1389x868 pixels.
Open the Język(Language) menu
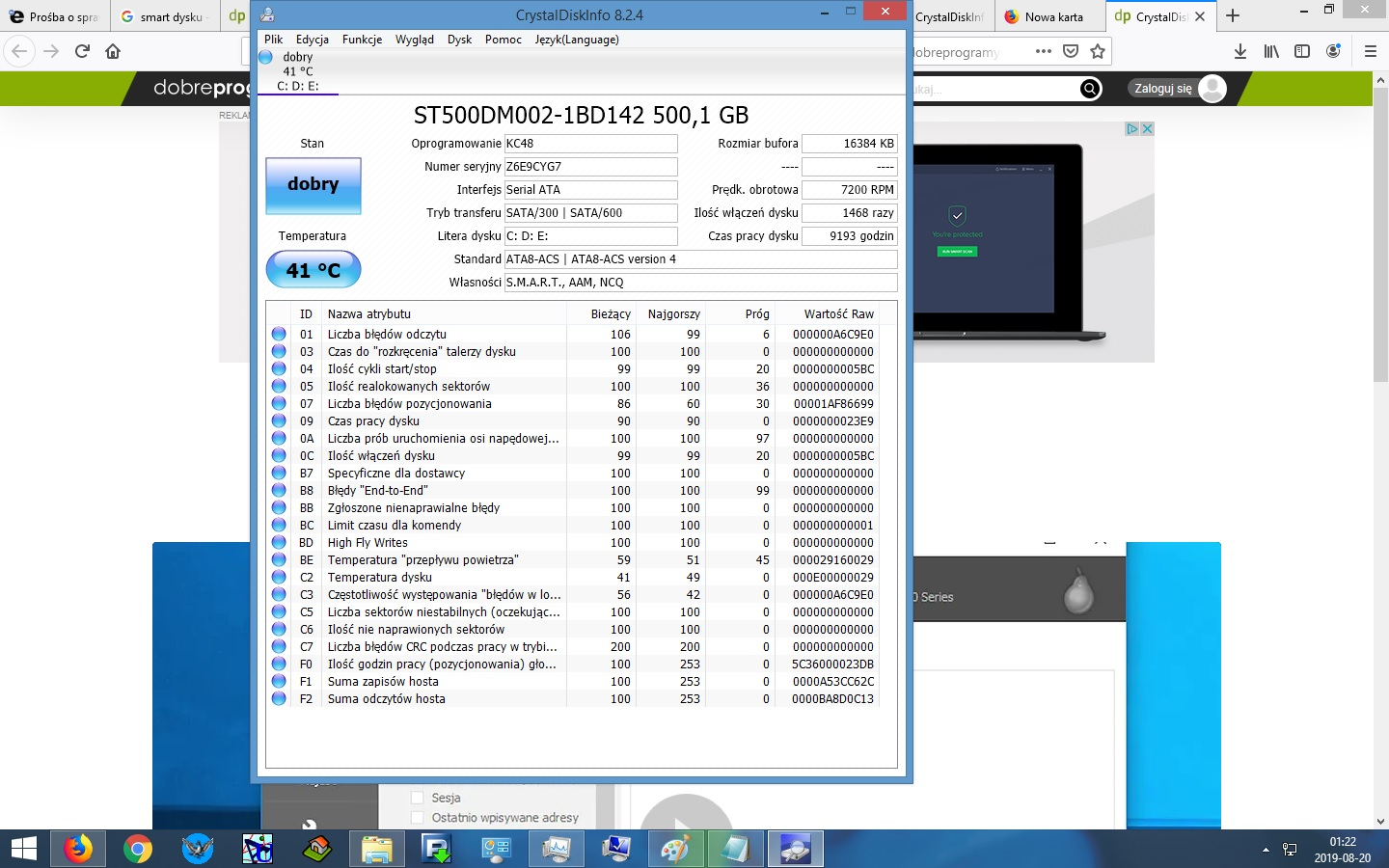(577, 40)
